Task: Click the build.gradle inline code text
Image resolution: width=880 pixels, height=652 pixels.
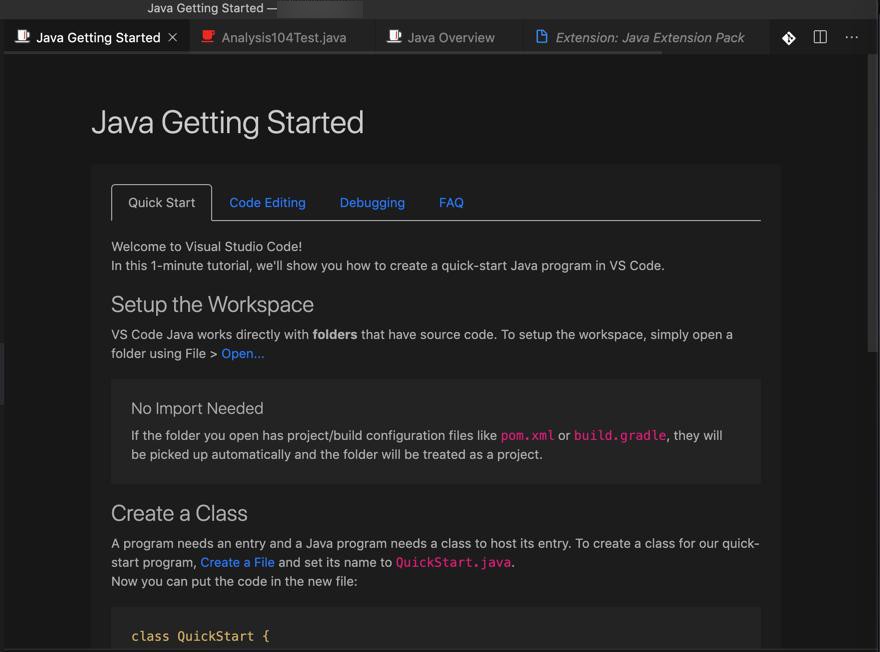Action: tap(619, 436)
